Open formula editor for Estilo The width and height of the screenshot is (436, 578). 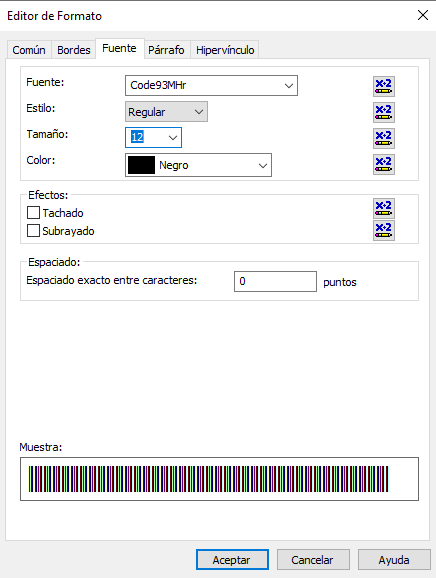tap(384, 112)
